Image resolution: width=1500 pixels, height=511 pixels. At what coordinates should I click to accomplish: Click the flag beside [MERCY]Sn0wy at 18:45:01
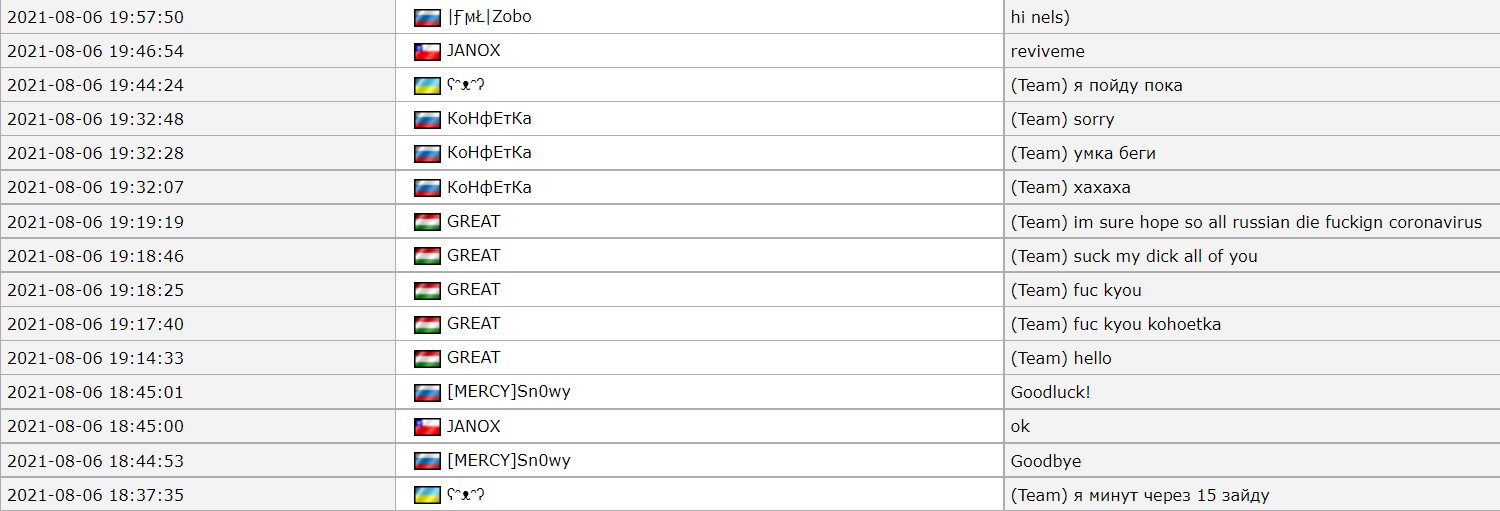(x=427, y=392)
